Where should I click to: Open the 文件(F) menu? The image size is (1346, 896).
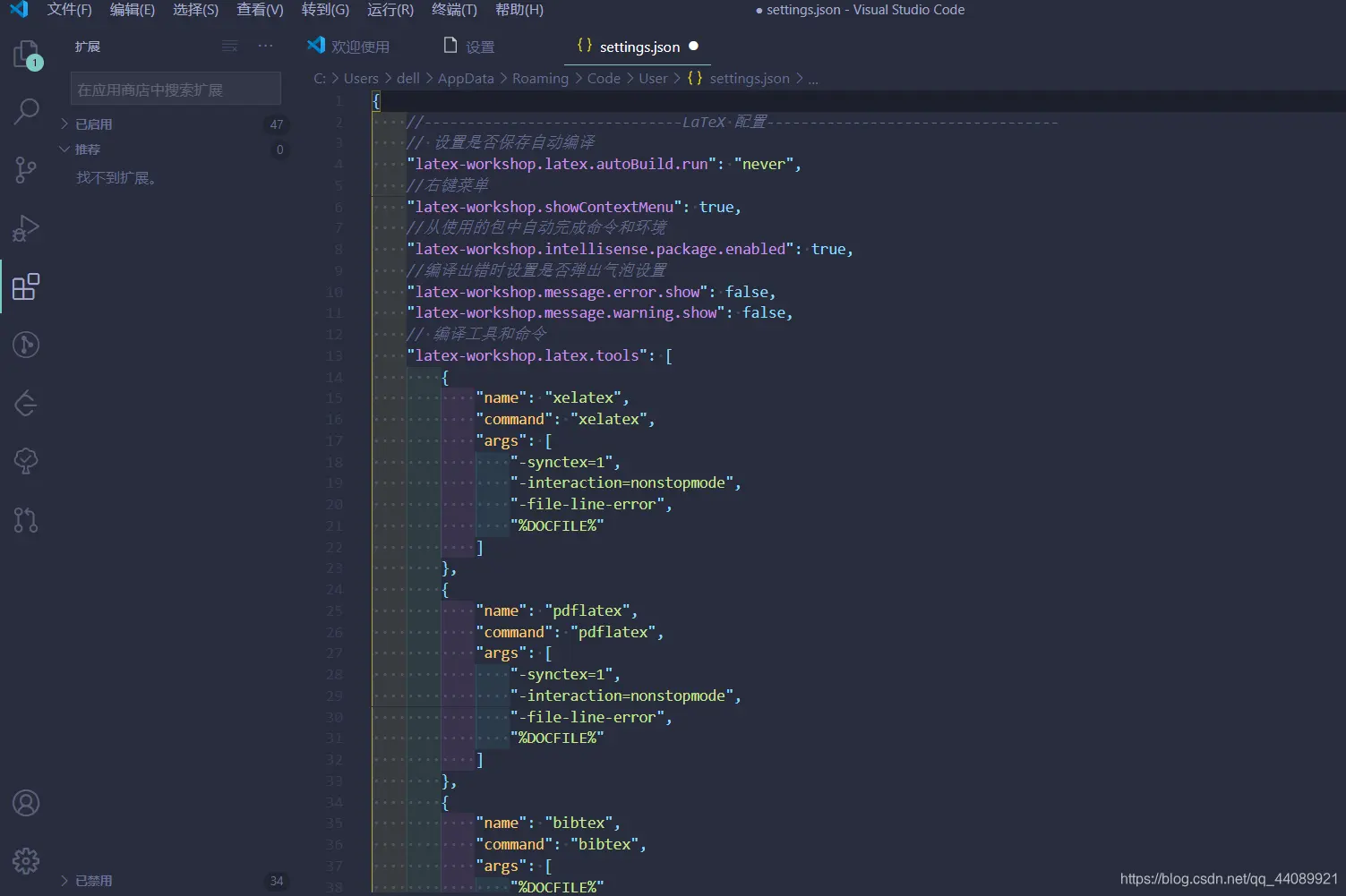point(69,10)
